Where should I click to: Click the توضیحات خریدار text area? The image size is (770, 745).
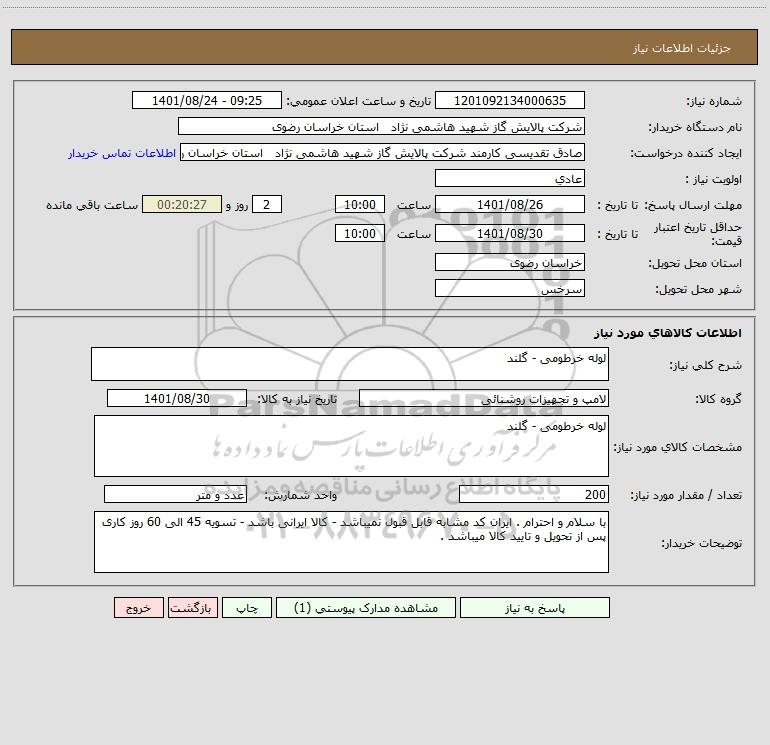[351, 542]
